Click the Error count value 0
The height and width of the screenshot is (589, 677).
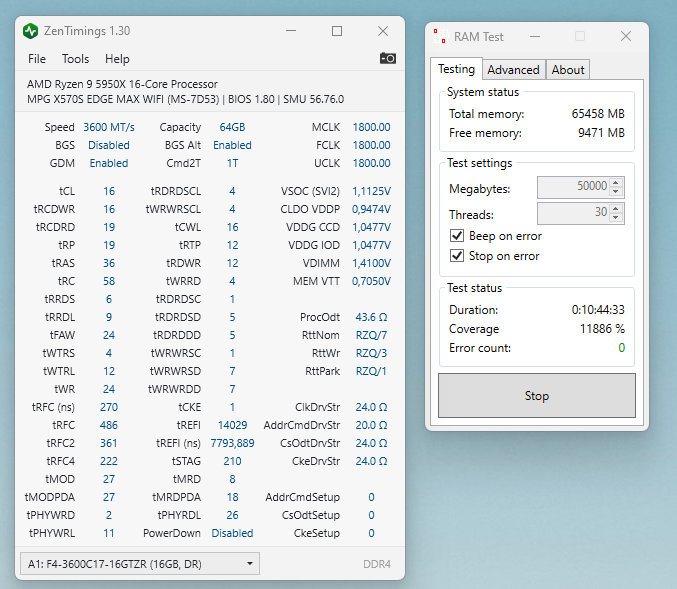click(x=621, y=348)
